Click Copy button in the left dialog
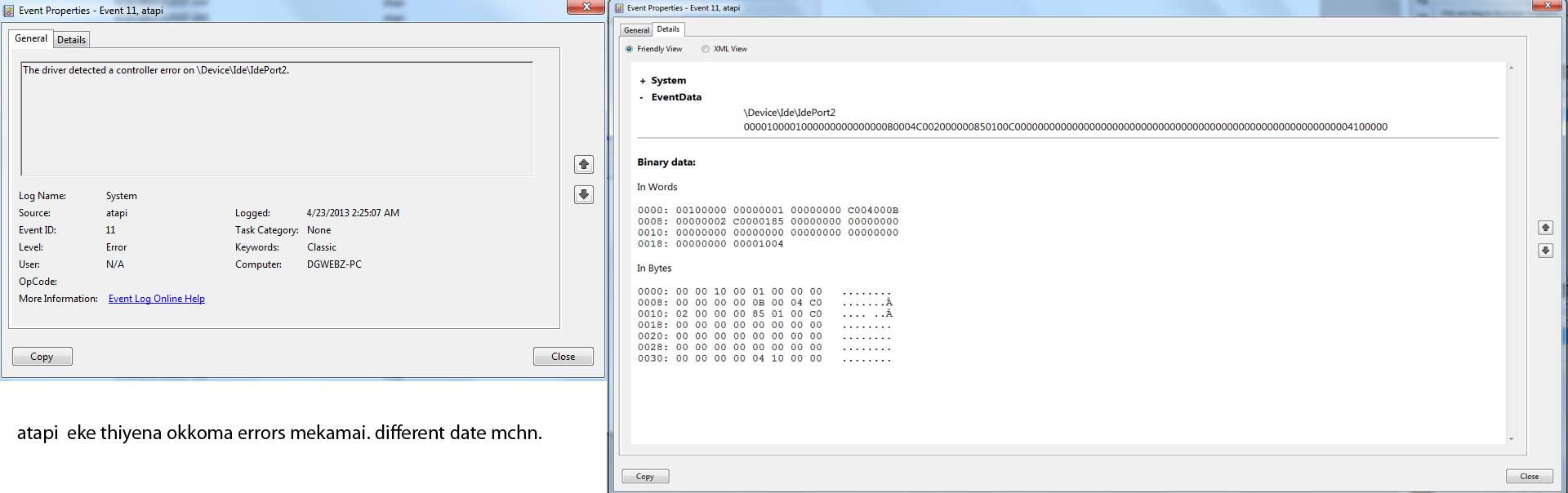Viewport: 1568px width, 493px height. 42,357
